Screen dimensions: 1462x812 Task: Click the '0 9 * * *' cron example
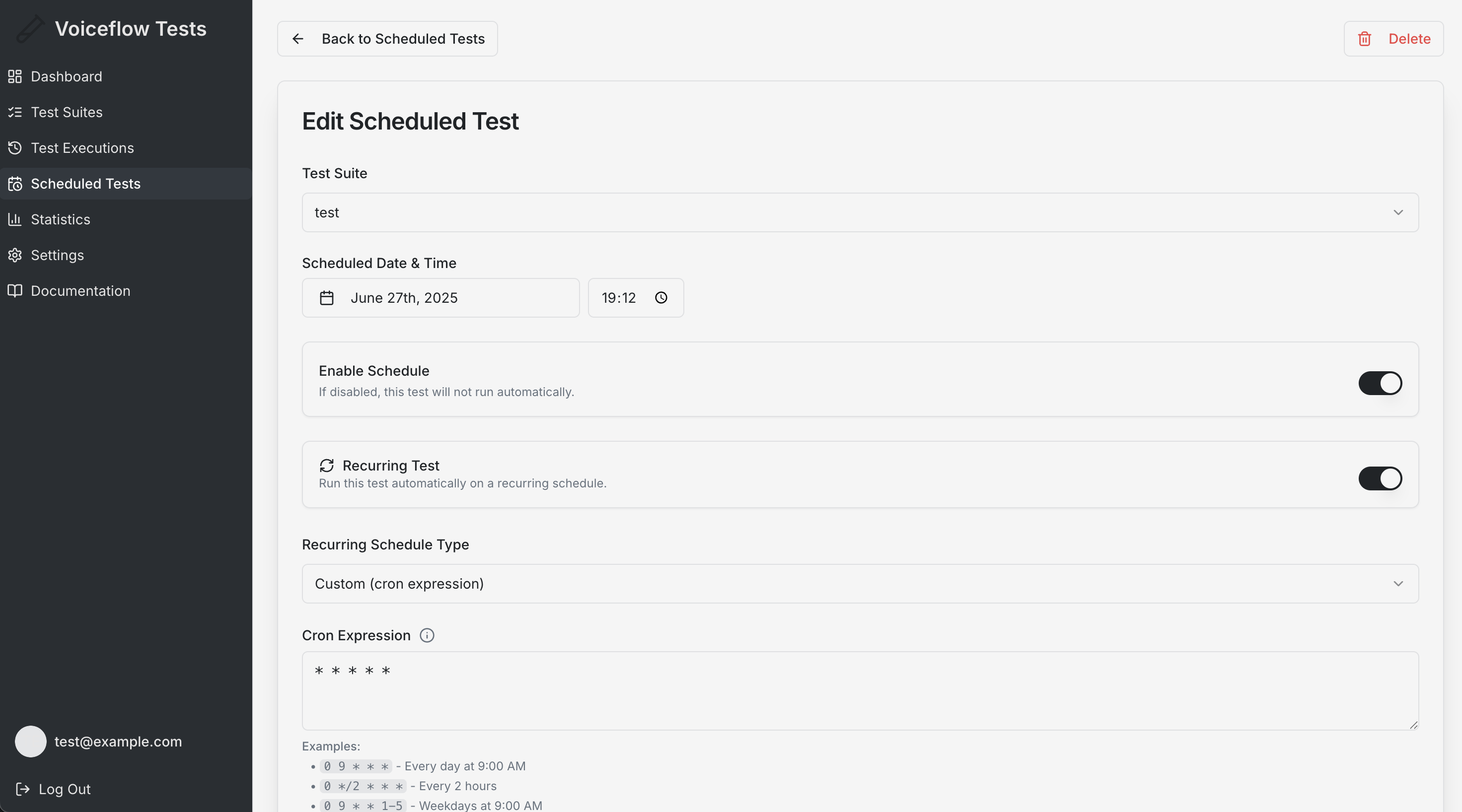click(356, 767)
